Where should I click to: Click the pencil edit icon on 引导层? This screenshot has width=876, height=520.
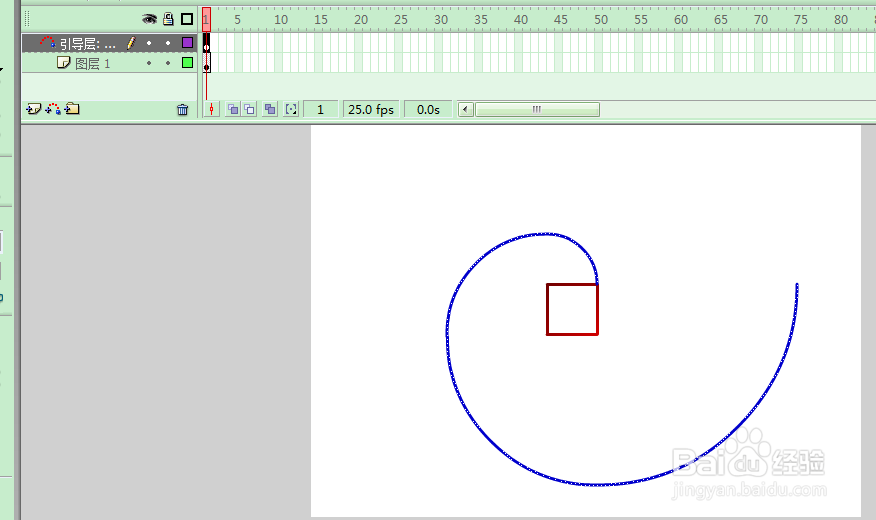131,42
